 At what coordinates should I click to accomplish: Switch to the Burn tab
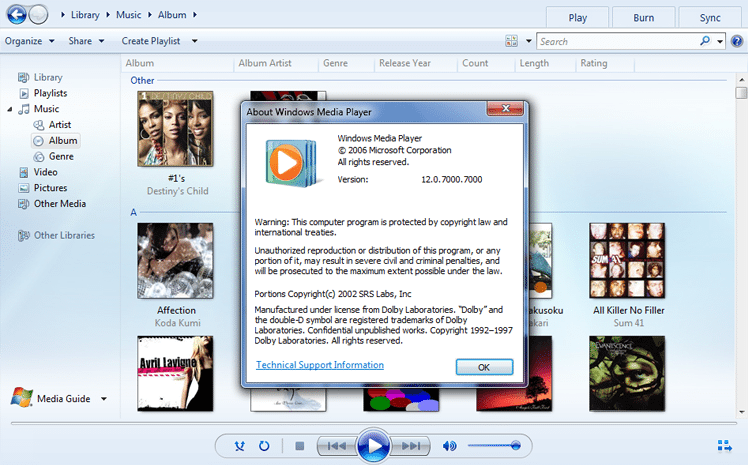[644, 18]
